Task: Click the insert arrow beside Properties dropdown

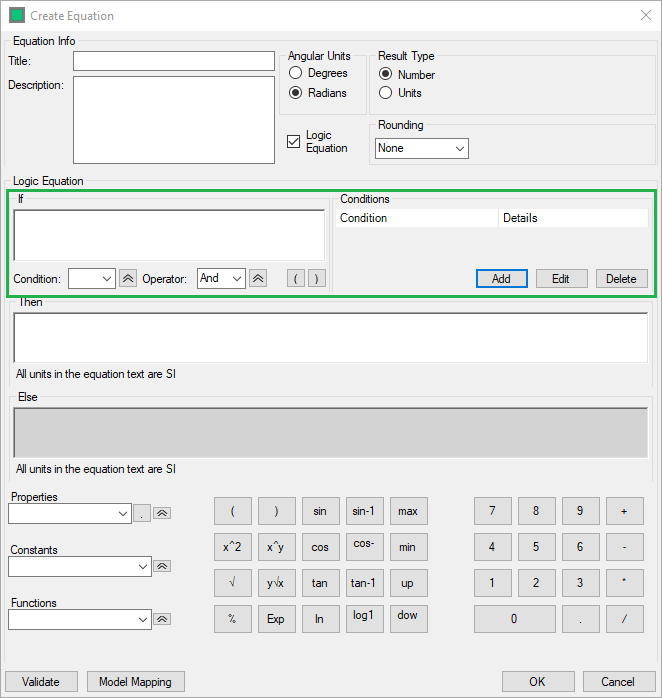Action: point(162,513)
